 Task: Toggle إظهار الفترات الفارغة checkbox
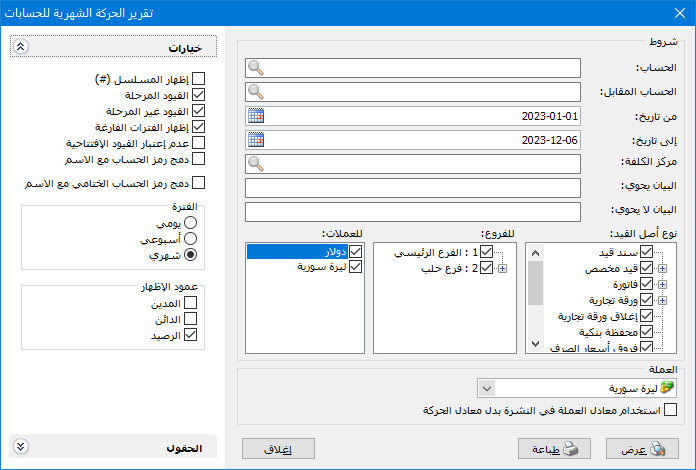[198, 126]
